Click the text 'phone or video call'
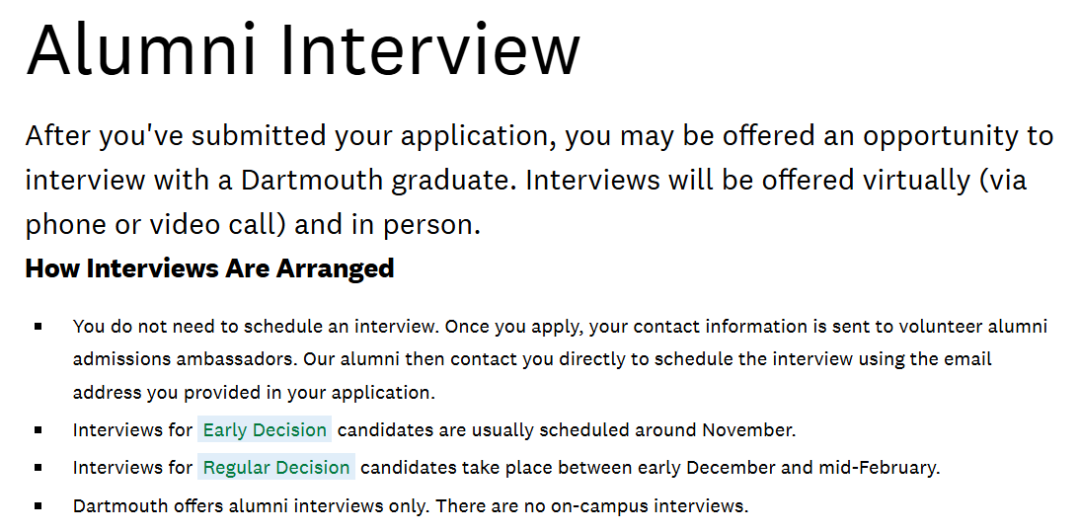 pyautogui.click(x=150, y=225)
